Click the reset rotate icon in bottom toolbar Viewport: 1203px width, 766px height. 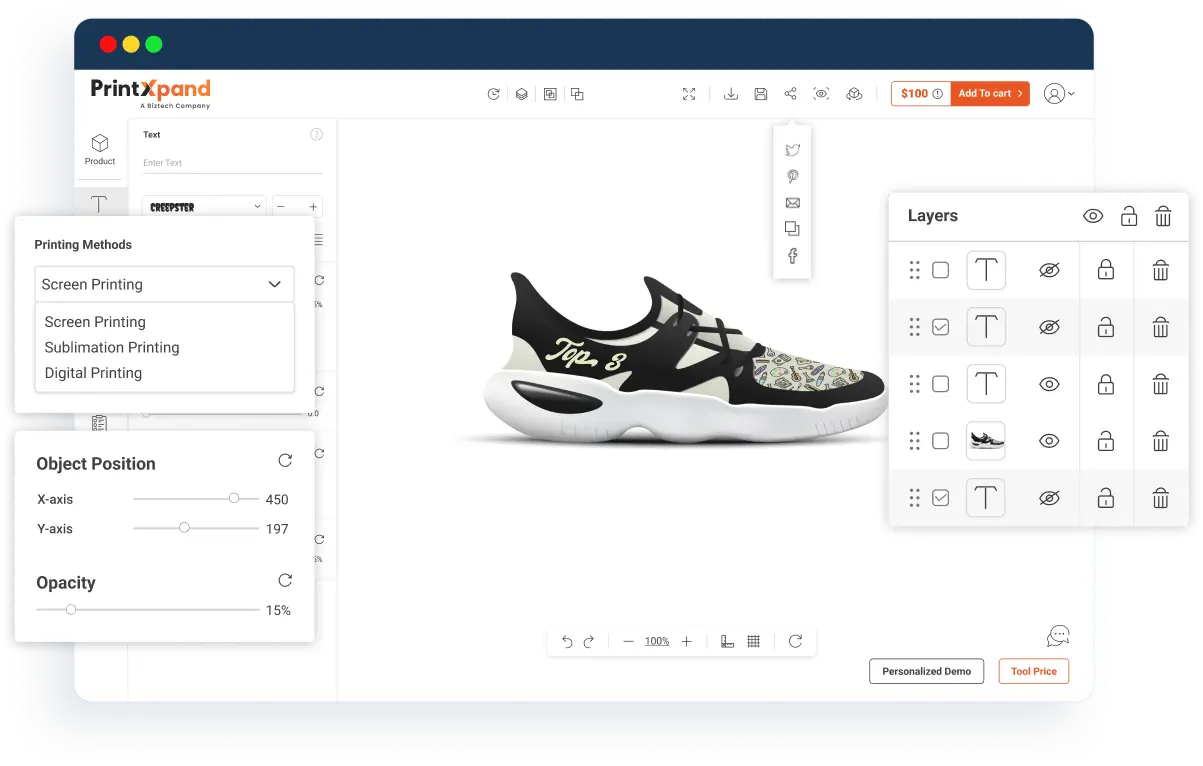tap(796, 642)
